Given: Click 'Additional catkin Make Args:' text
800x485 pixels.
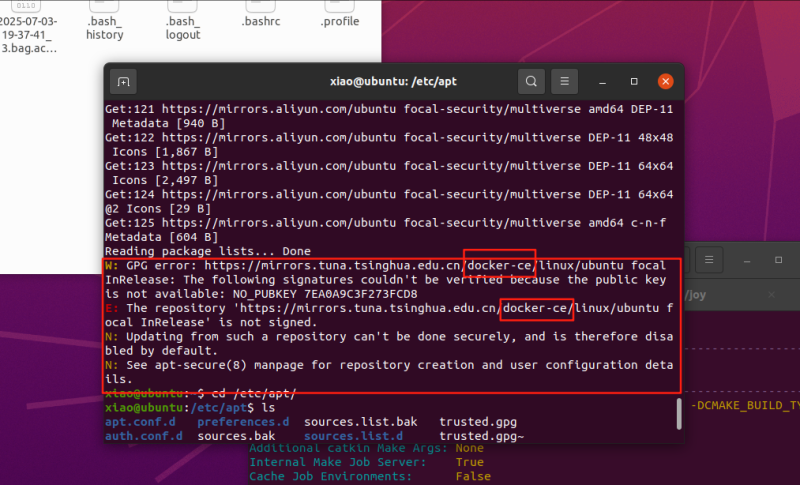Looking at the screenshot, I should point(348,448).
